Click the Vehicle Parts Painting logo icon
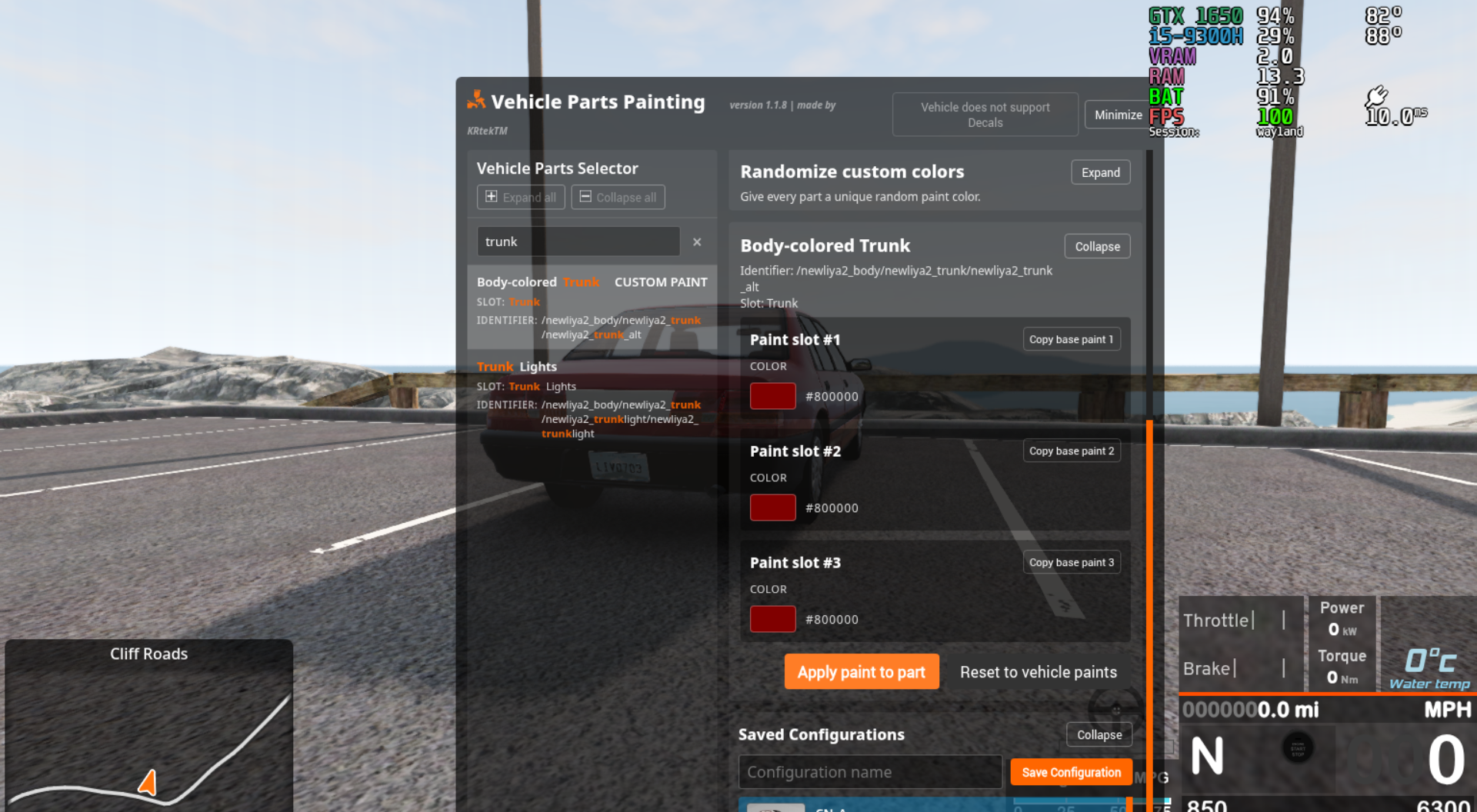This screenshot has height=812, width=1477. pyautogui.click(x=476, y=100)
